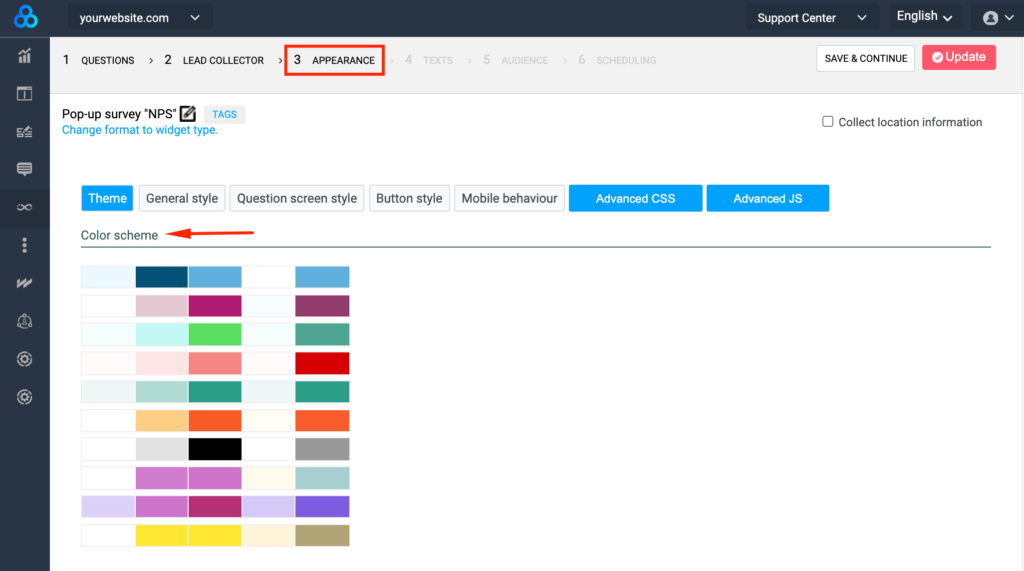The image size is (1024, 571).
Task: Switch to the General style tab
Action: 182,198
